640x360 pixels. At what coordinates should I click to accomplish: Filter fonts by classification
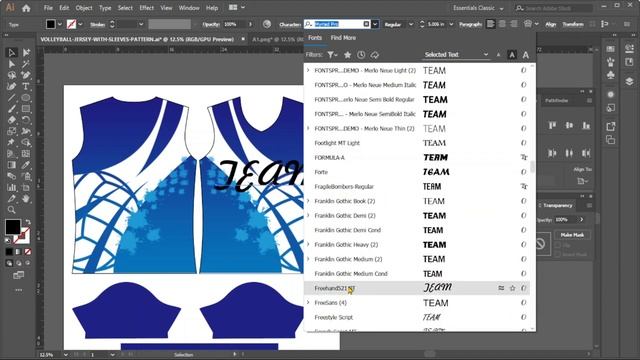332,54
